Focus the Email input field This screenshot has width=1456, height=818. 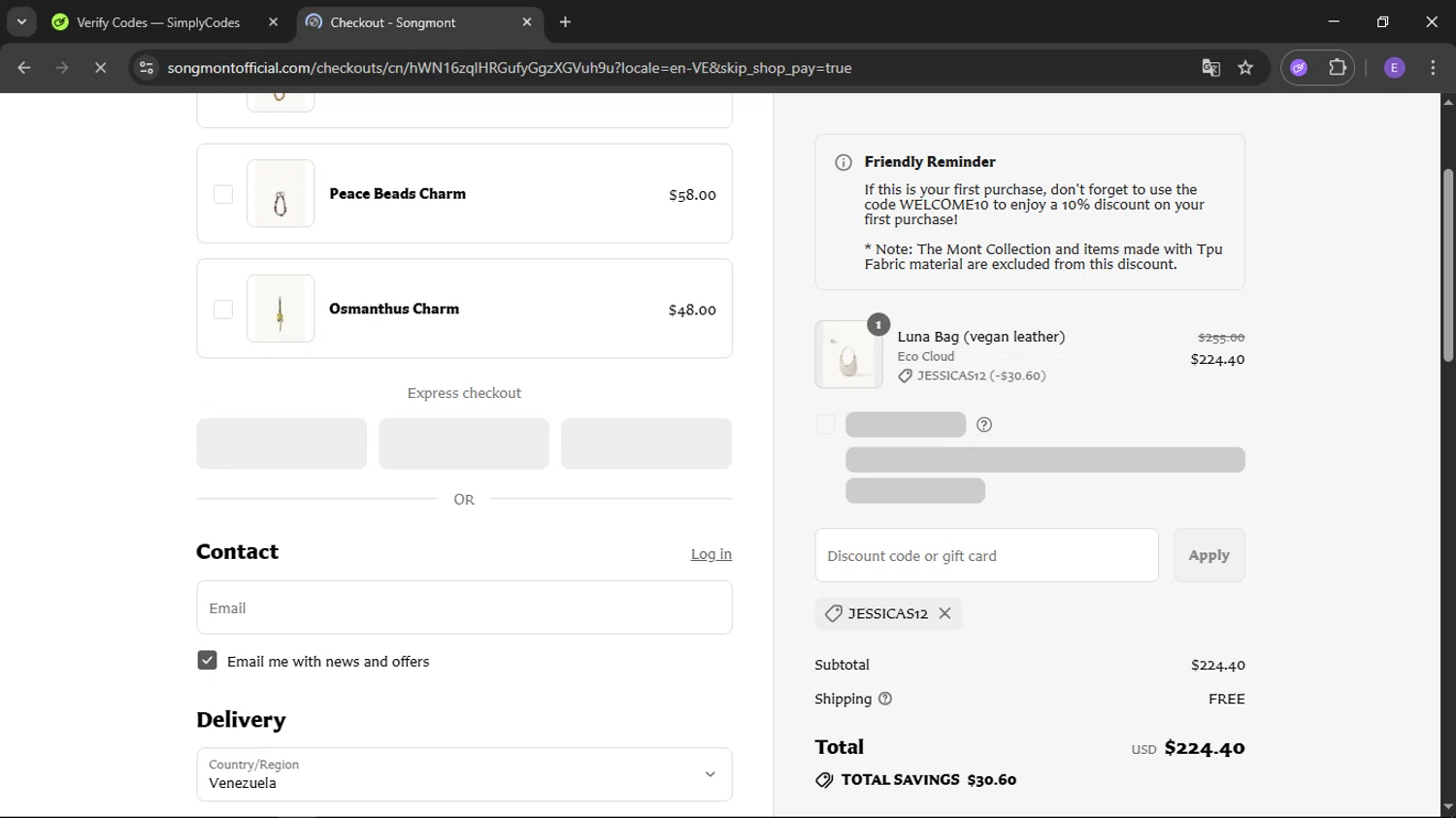(x=464, y=607)
